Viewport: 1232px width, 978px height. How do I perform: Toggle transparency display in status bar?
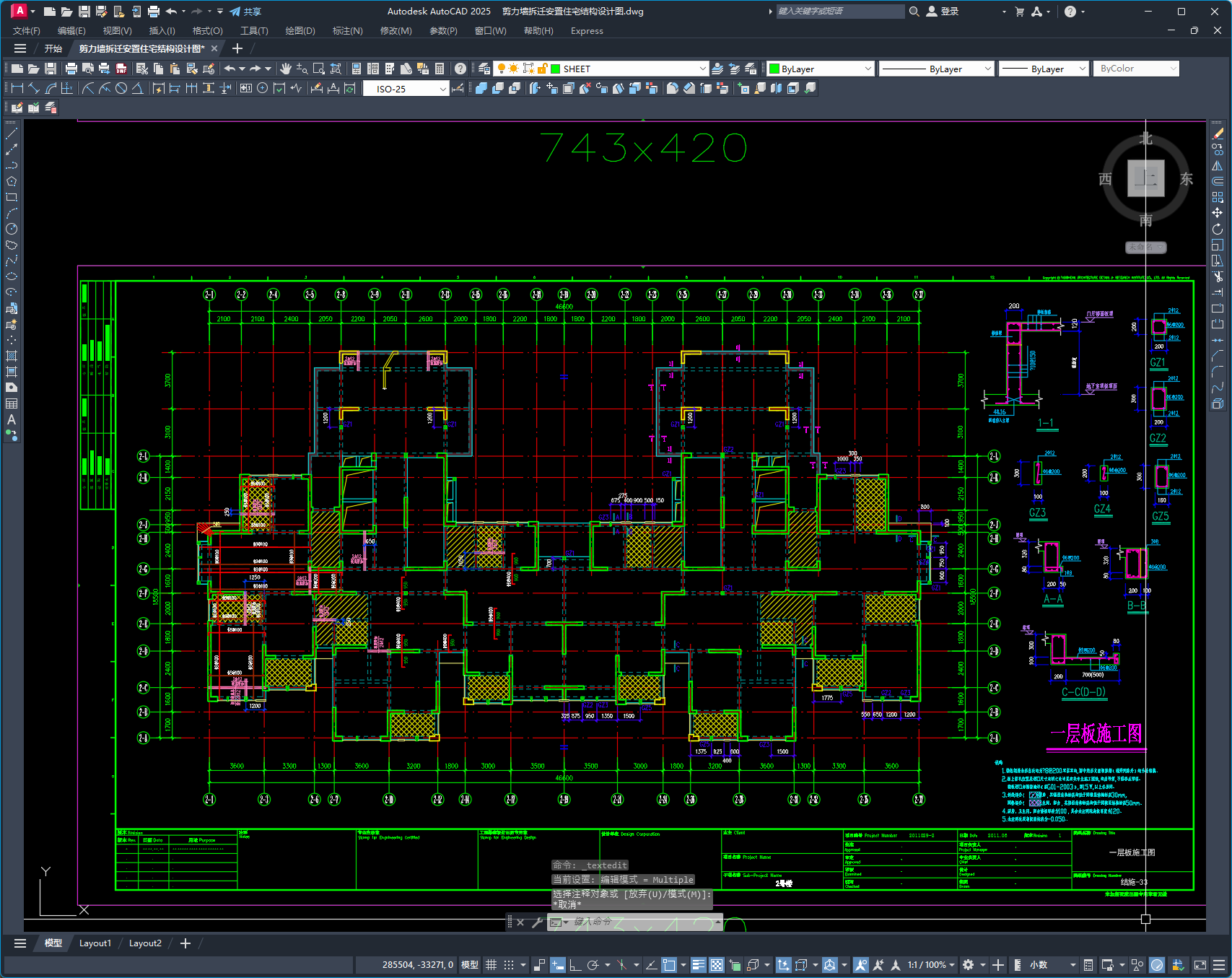pos(717,965)
